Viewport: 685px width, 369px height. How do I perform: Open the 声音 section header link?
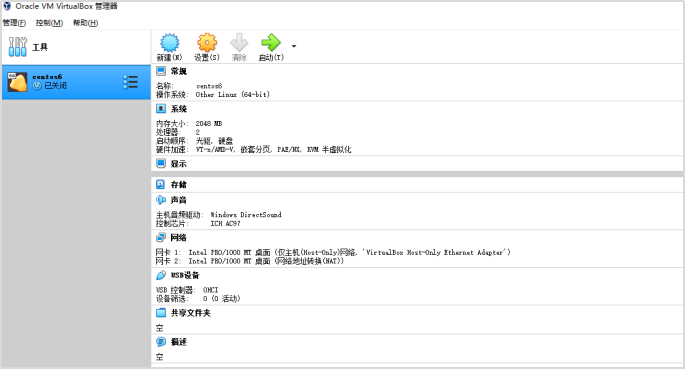tap(179, 200)
